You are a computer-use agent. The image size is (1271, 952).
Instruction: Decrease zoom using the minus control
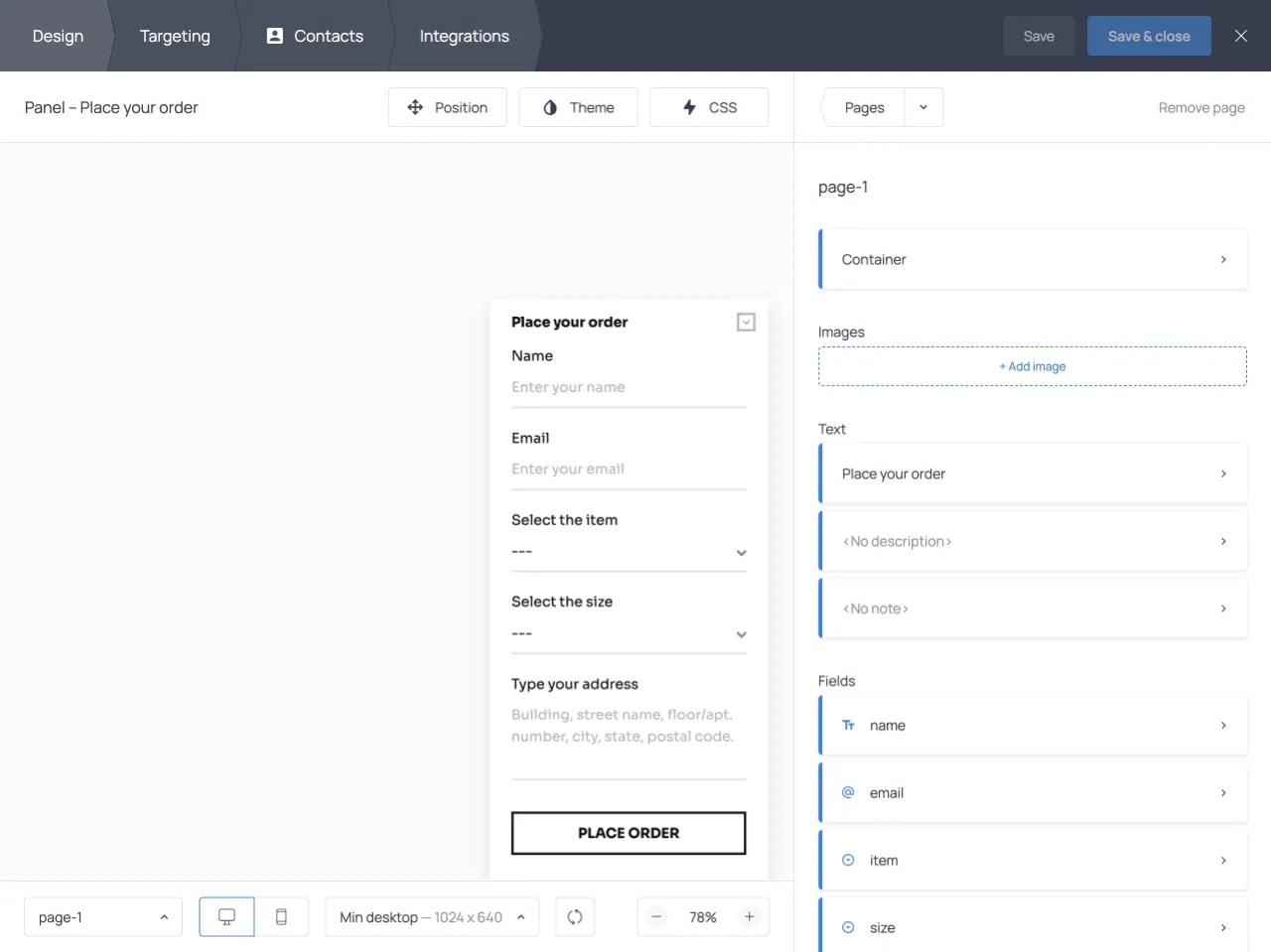[x=656, y=916]
